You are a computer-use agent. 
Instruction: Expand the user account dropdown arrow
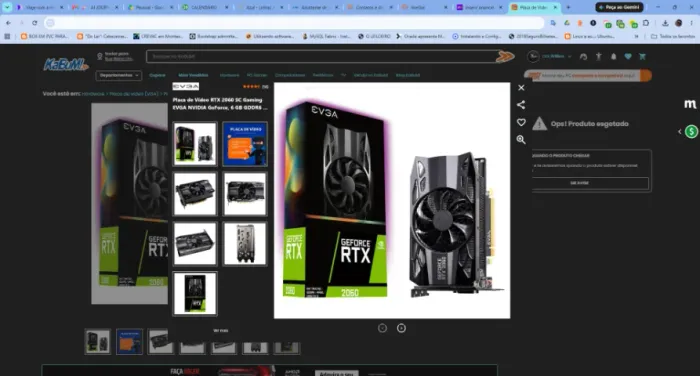click(569, 57)
